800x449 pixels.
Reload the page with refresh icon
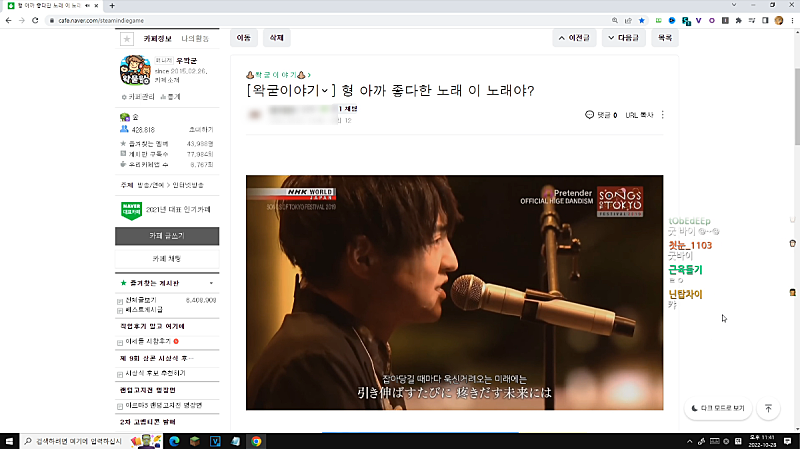tap(35, 20)
